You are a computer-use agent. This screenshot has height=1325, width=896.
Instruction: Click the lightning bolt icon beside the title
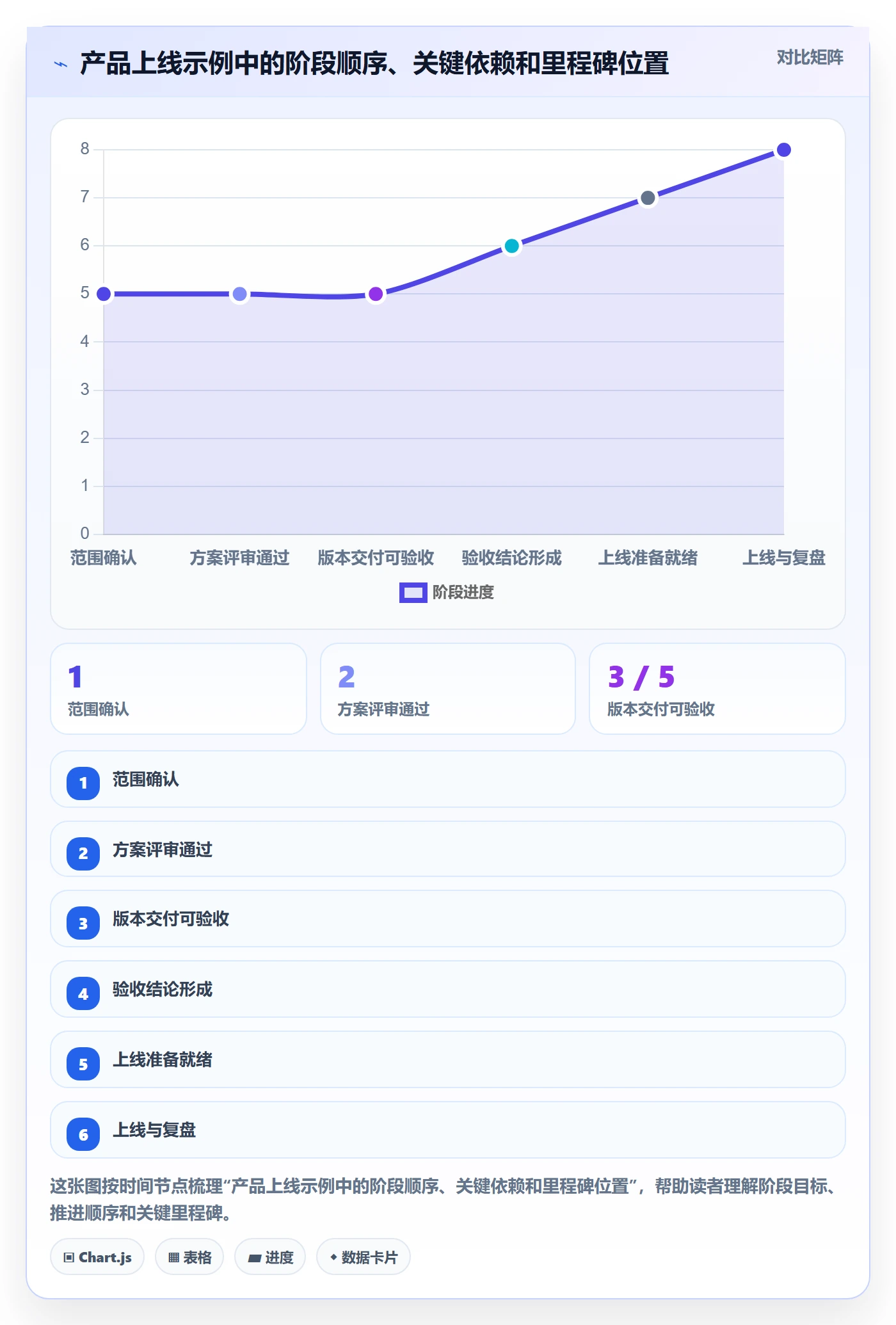click(x=61, y=64)
